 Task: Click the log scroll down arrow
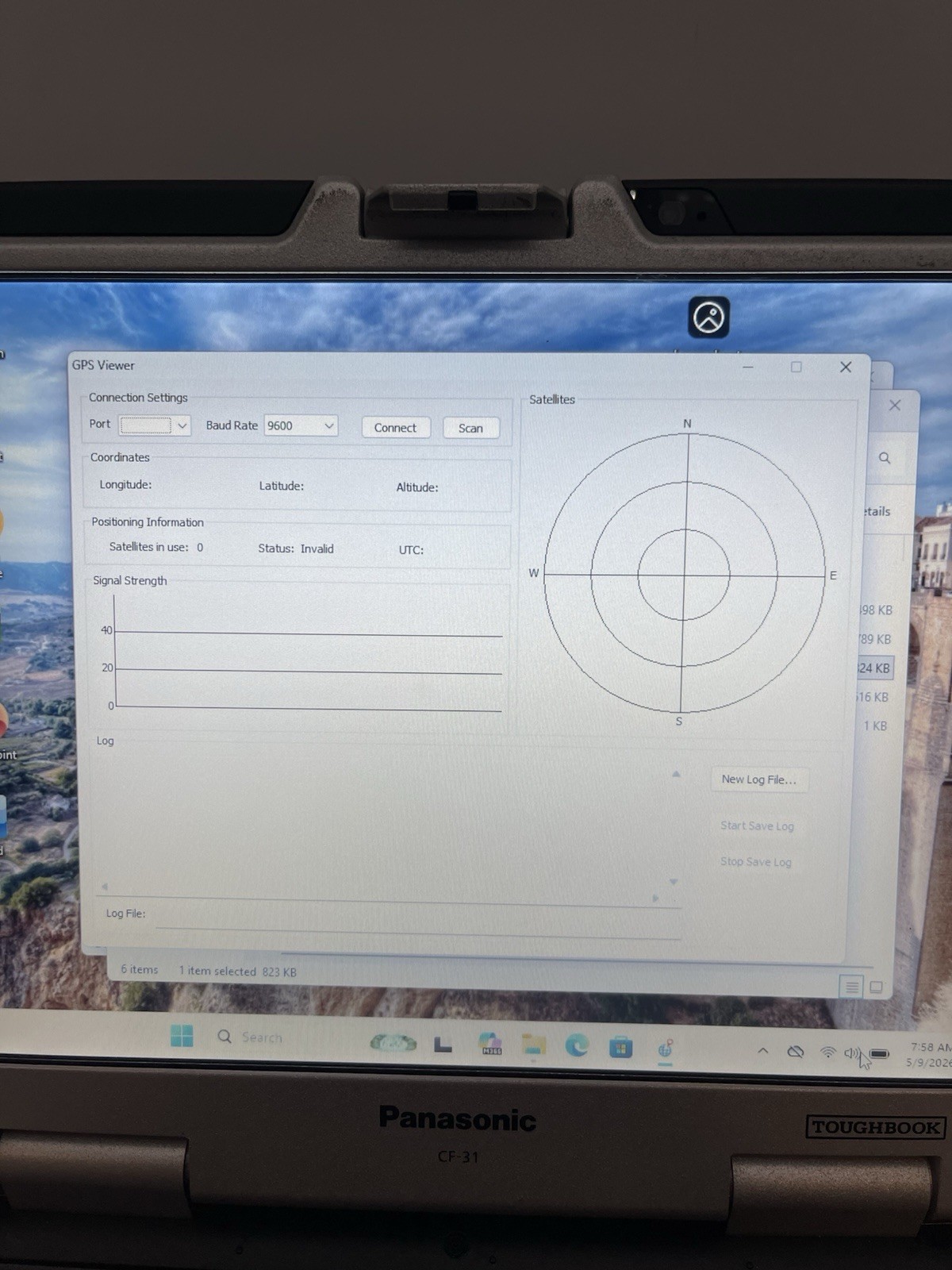coord(674,882)
